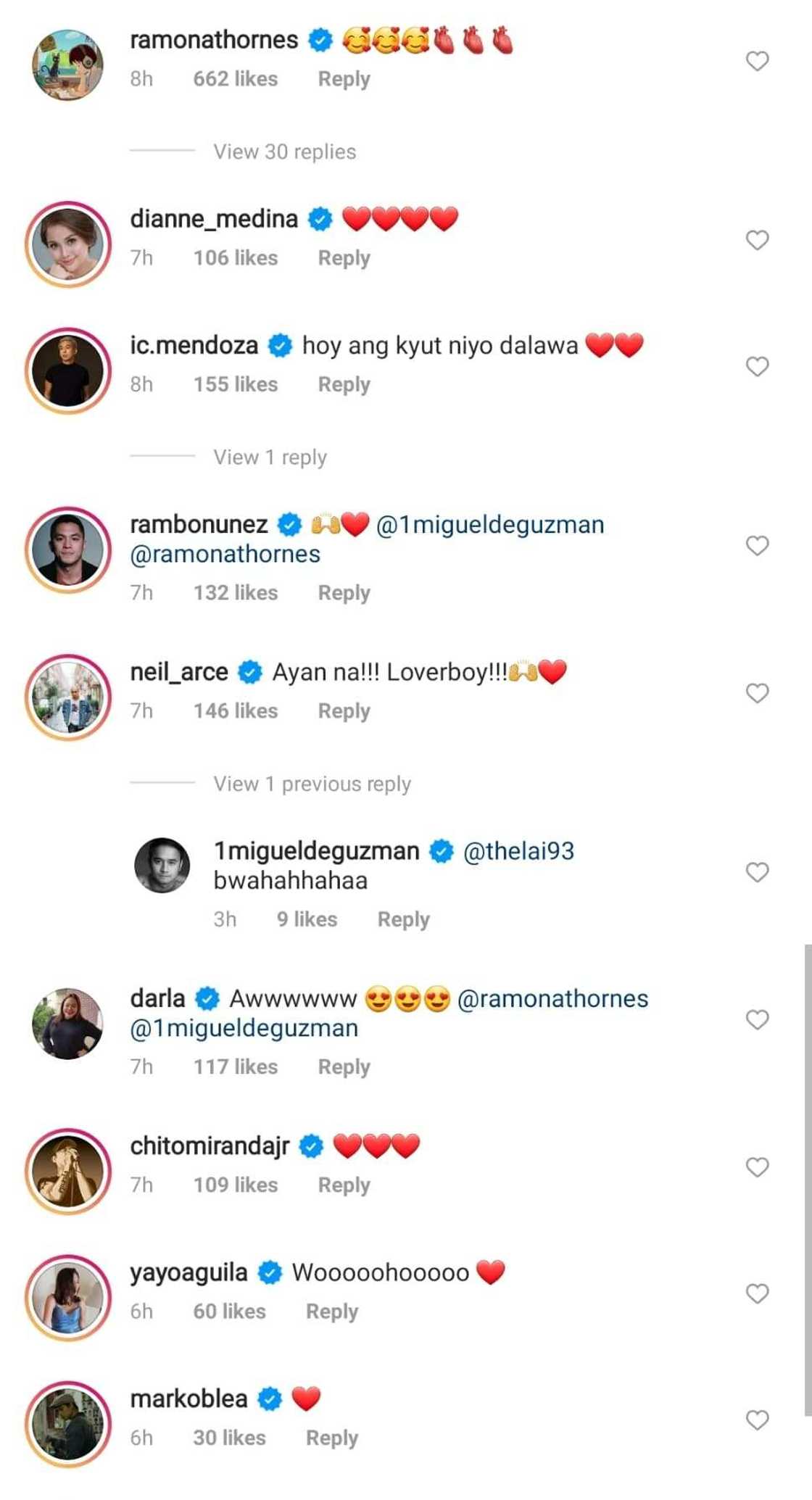
Task: Like chitomirandajr's comment
Action: tap(757, 1167)
